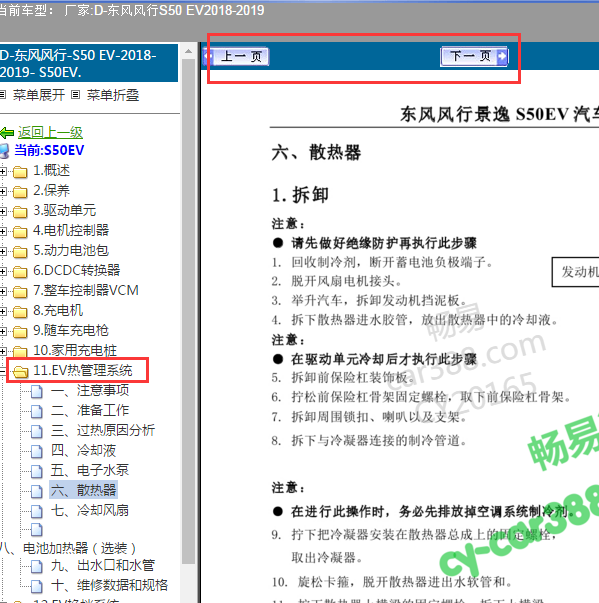Click the document icon beside 十、维修数据和规格

pos(37,586)
